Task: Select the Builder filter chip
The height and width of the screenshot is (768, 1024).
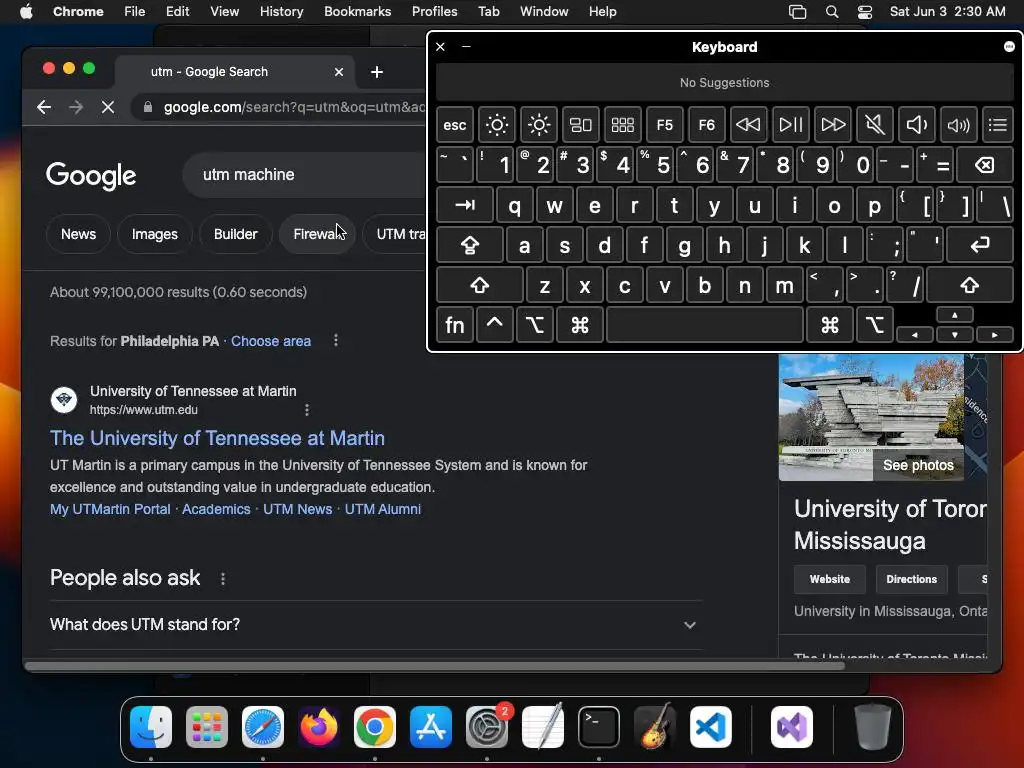Action: (x=236, y=234)
